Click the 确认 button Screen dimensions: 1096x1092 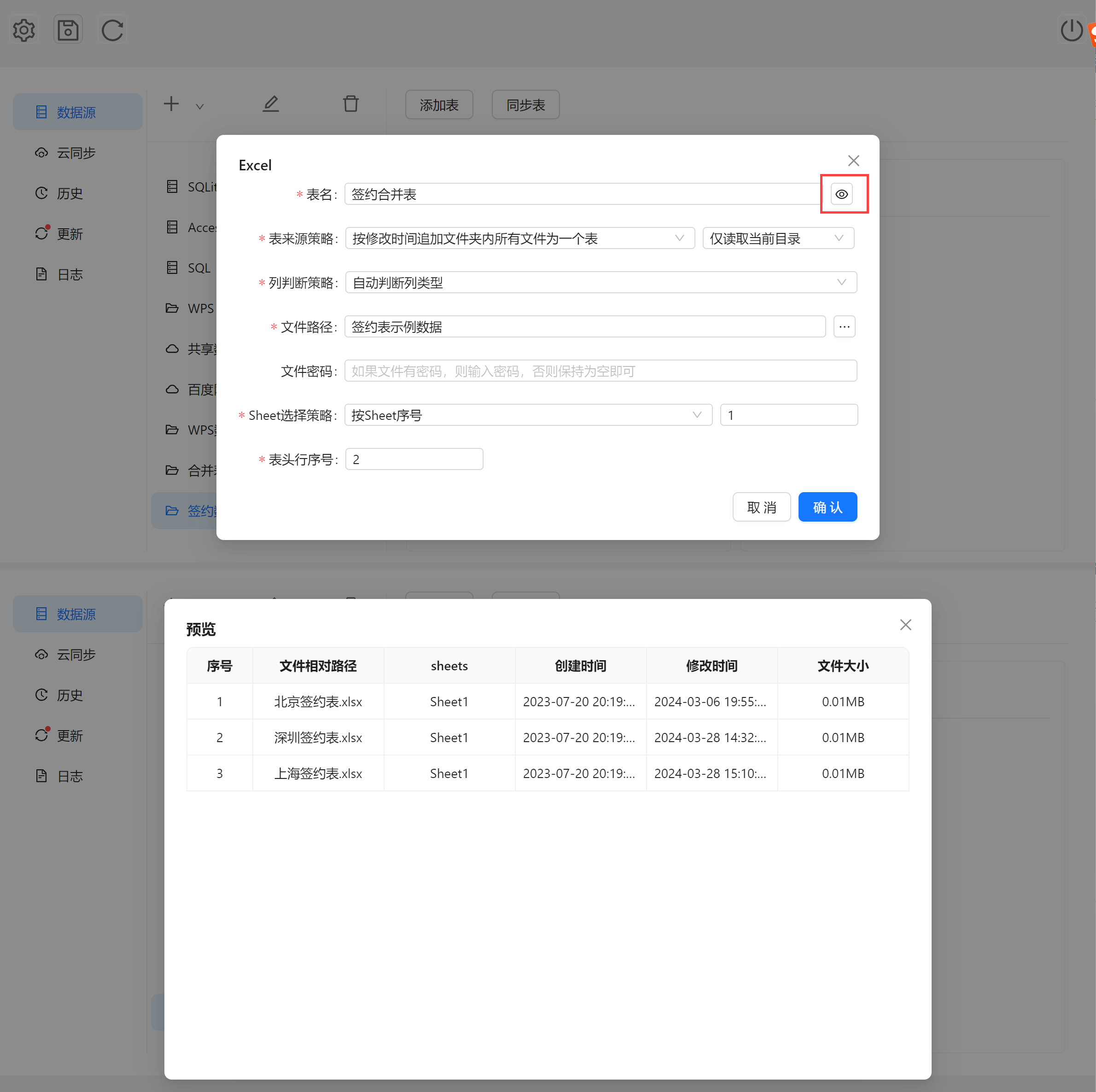[x=827, y=507]
